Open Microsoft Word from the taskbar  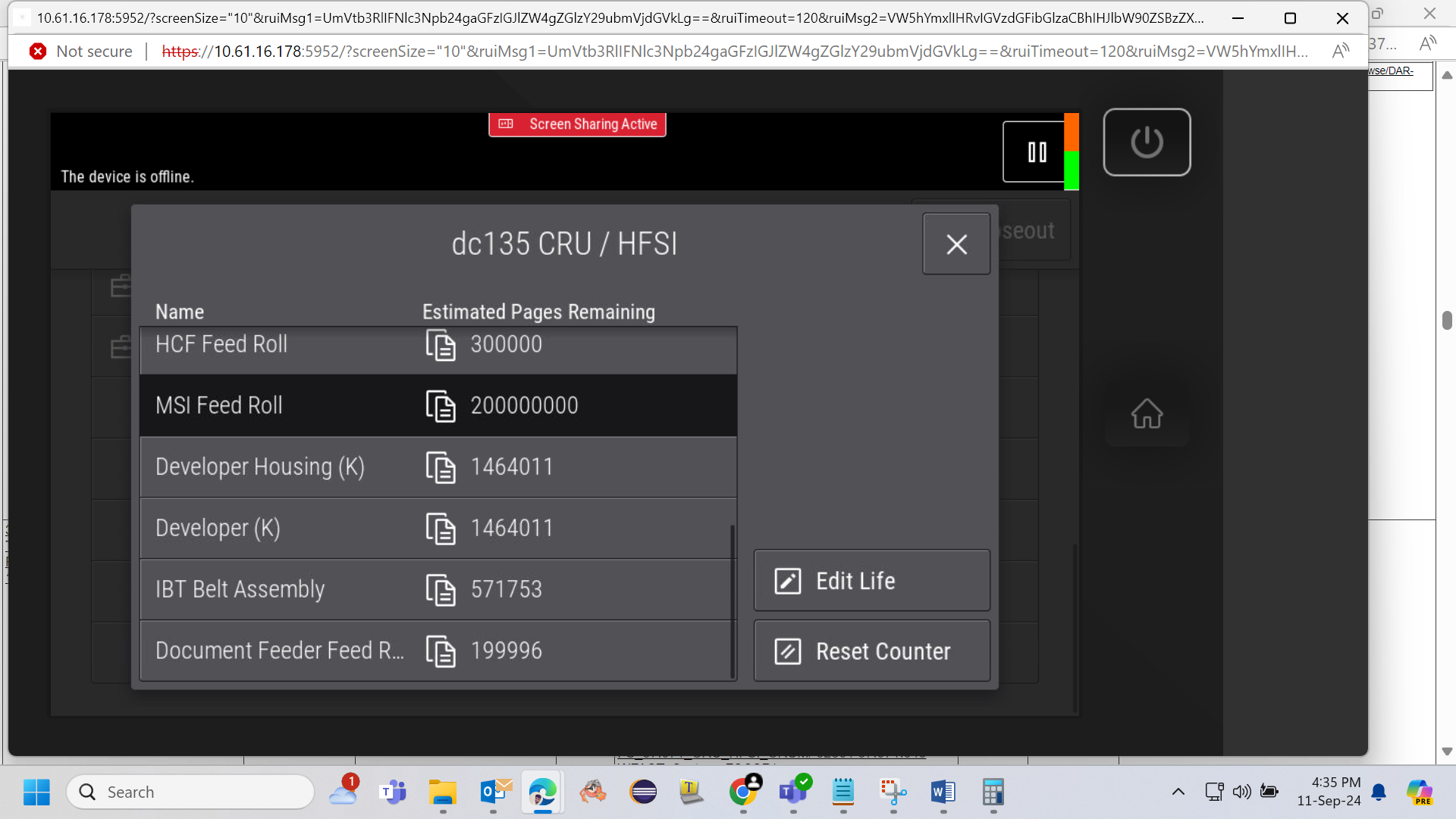(943, 792)
